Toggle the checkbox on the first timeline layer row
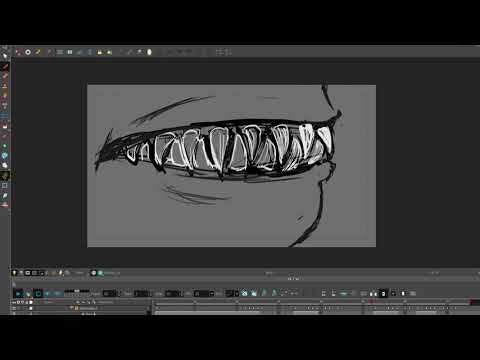480x360 pixels. point(31,308)
